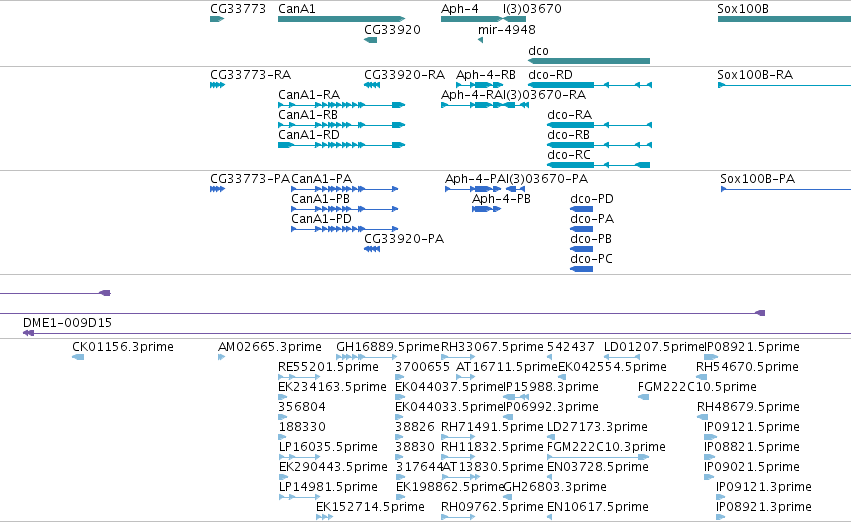The height and width of the screenshot is (522, 851).
Task: Click the dco gene bar glyph
Action: (x=589, y=61)
